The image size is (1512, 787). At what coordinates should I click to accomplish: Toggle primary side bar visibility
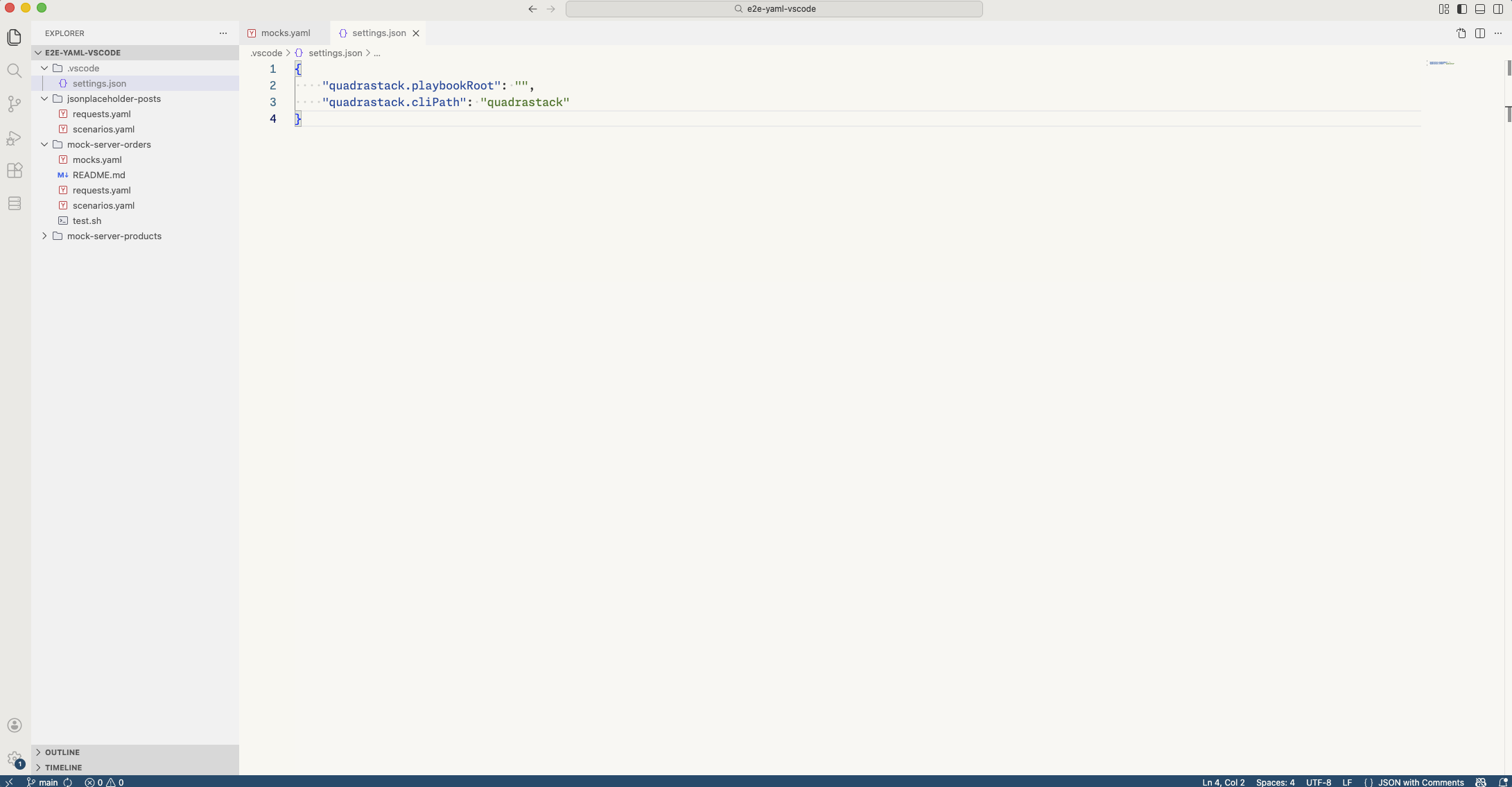click(1462, 9)
